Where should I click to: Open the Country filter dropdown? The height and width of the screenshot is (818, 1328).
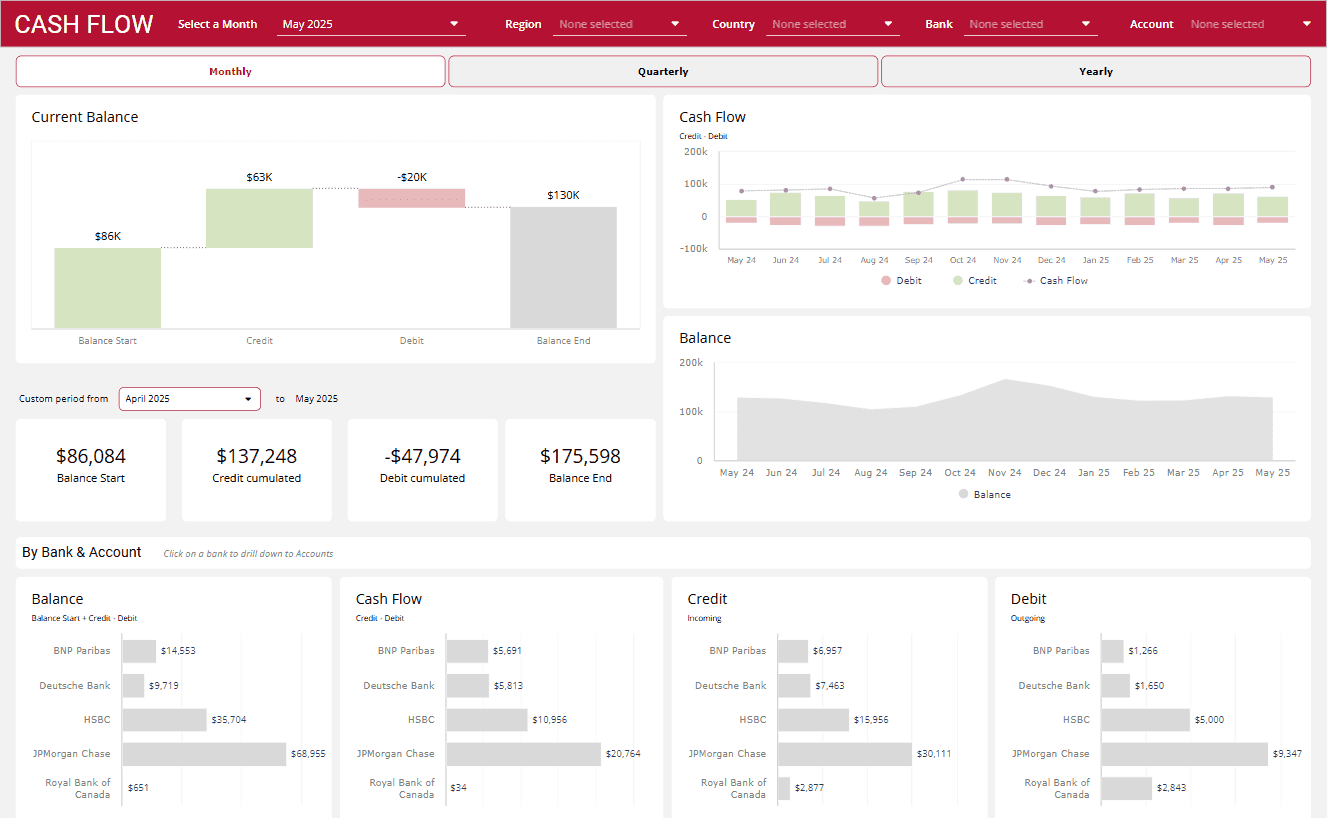click(x=832, y=23)
